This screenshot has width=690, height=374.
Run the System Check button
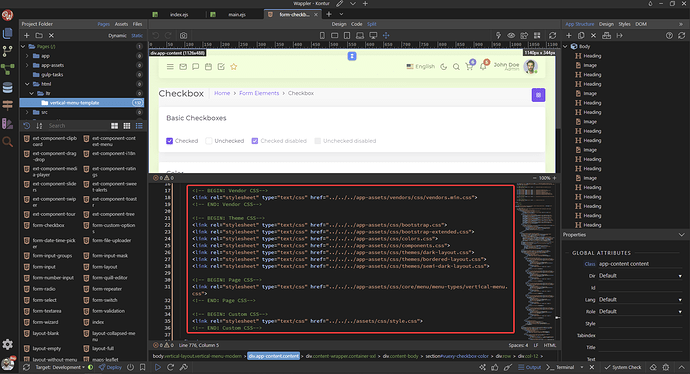(x=622, y=367)
